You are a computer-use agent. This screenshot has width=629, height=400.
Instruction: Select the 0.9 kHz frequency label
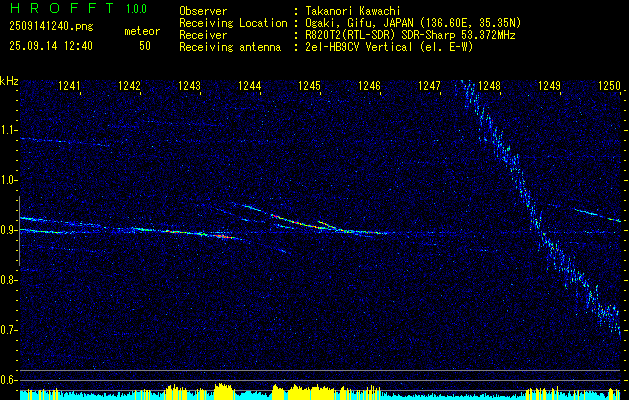[8, 230]
